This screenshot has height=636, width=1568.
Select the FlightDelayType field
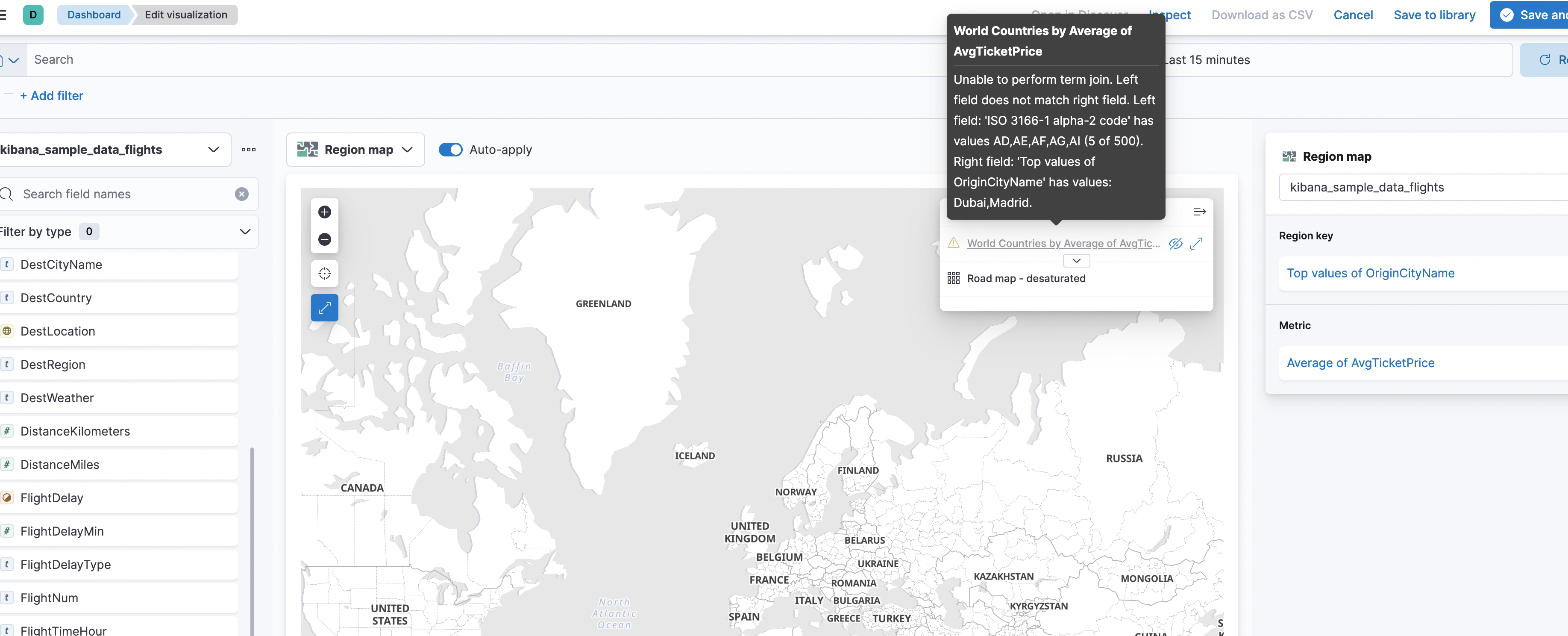click(x=119, y=565)
